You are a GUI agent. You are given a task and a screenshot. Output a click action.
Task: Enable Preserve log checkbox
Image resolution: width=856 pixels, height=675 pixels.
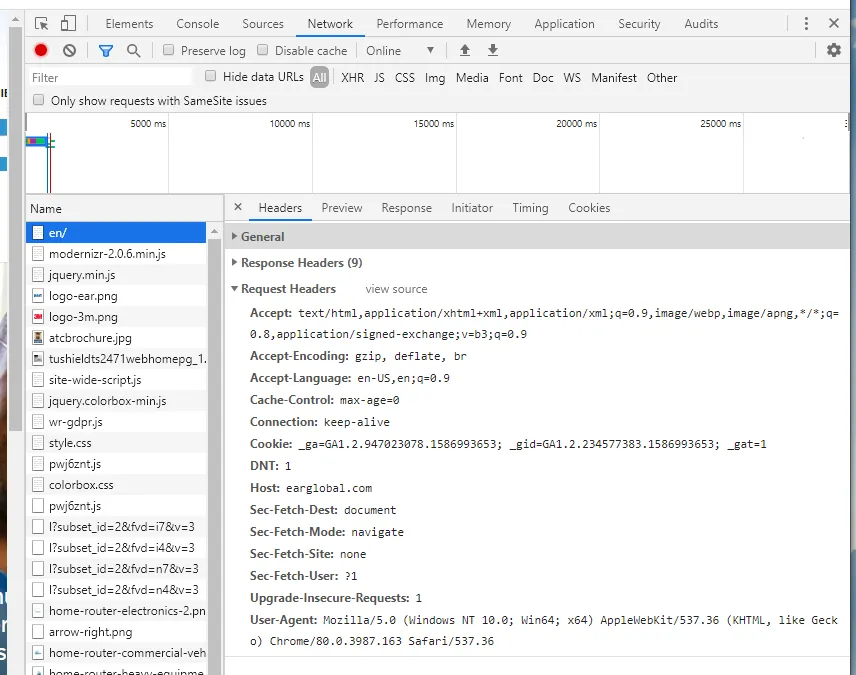click(x=169, y=50)
